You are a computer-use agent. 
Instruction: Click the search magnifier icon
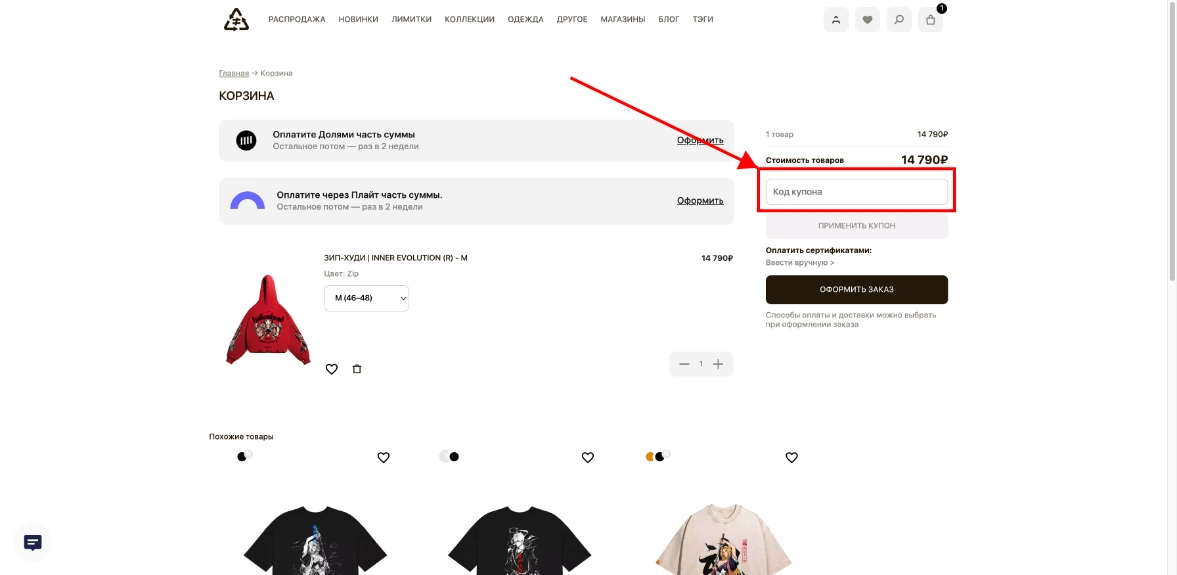point(899,20)
